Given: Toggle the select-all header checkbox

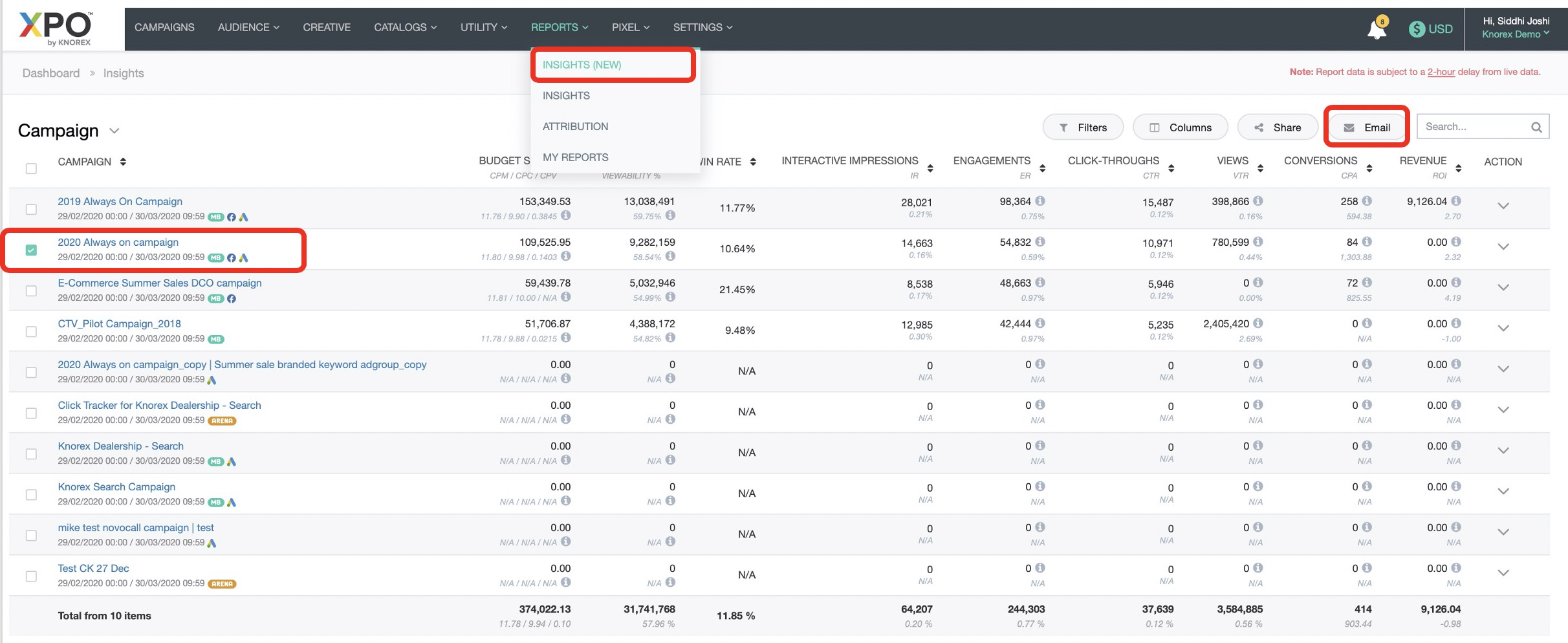Looking at the screenshot, I should pos(31,168).
